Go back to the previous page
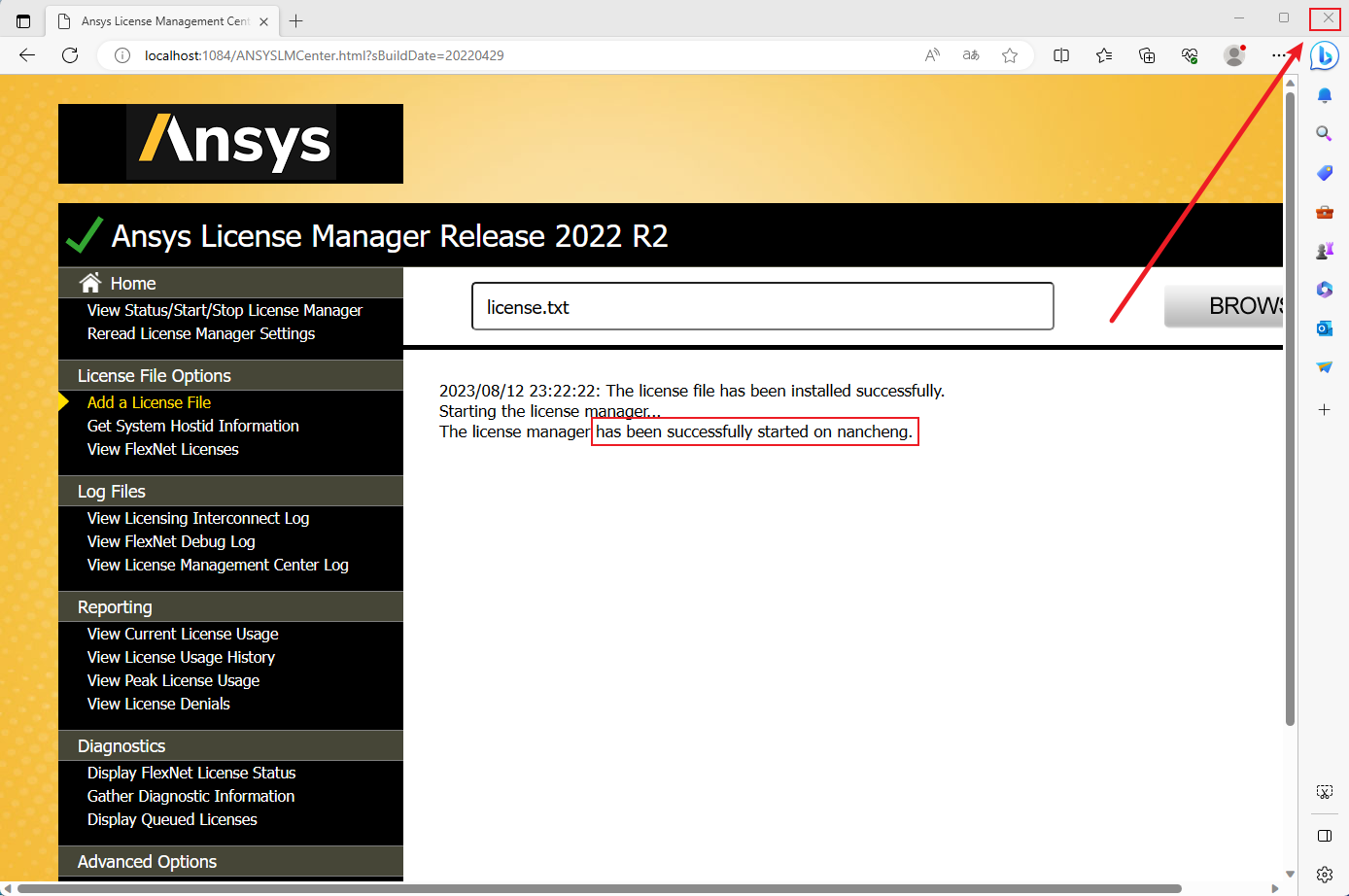 [x=27, y=55]
